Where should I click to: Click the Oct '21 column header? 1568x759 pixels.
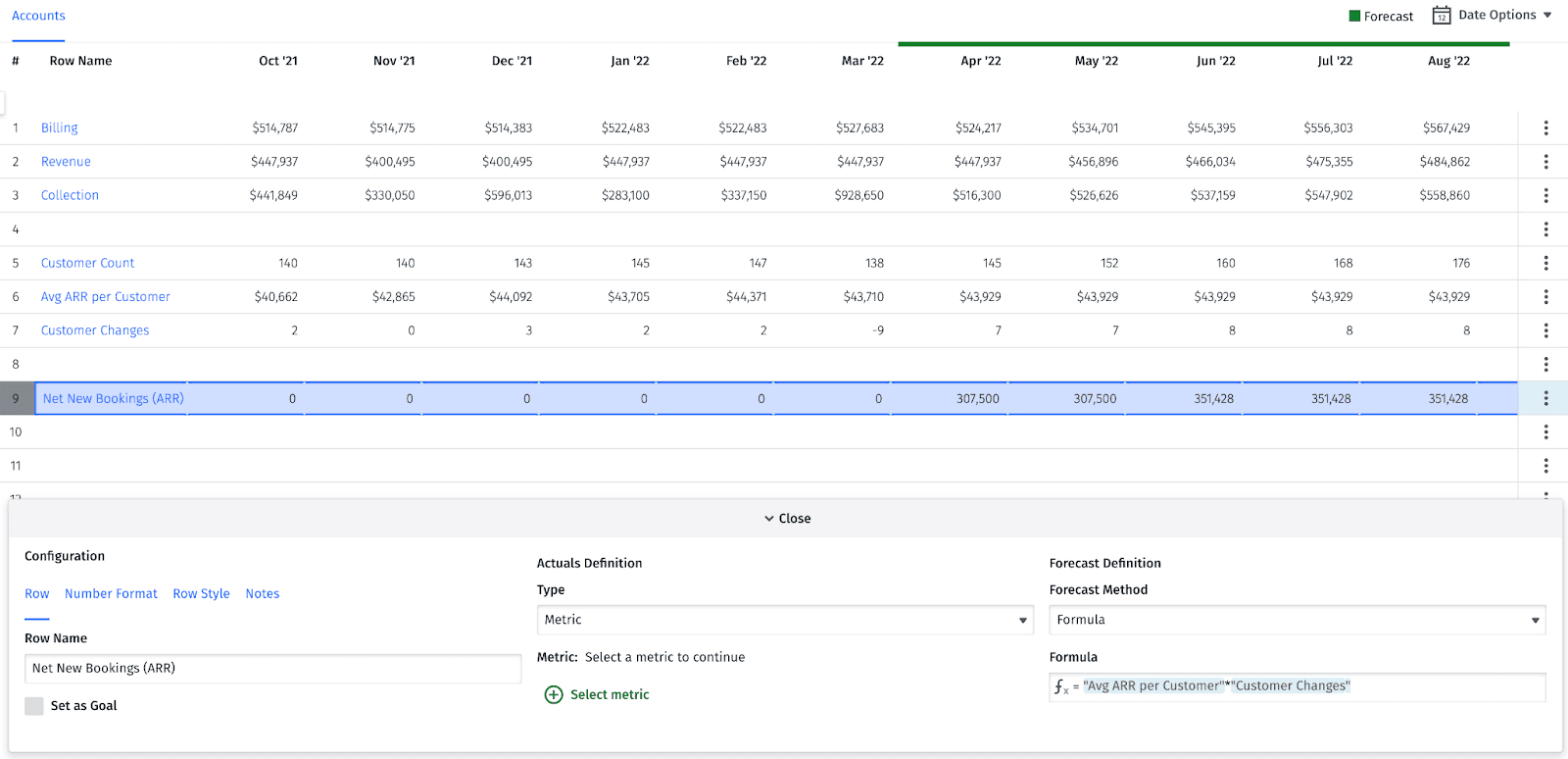pos(278,61)
